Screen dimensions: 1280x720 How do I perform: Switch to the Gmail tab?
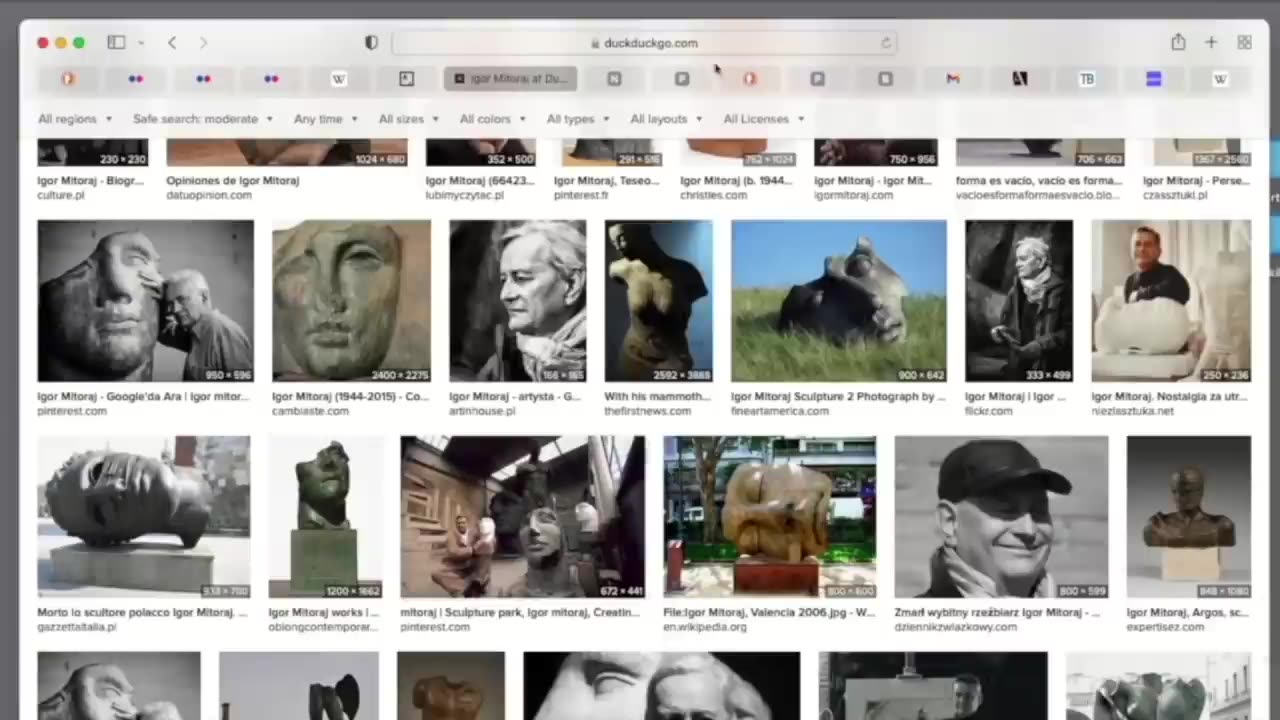pyautogui.click(x=952, y=78)
